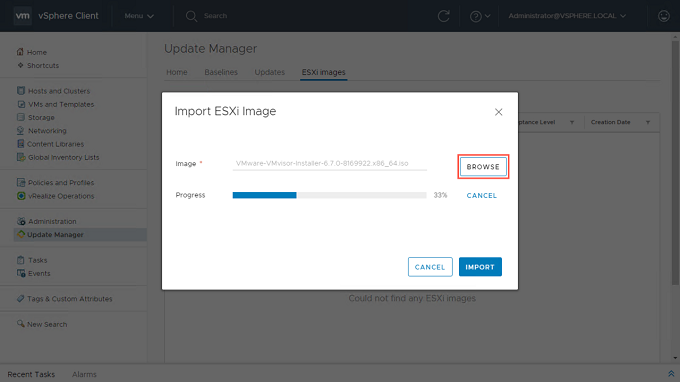Click the Image file name field
The width and height of the screenshot is (680, 382).
[330, 163]
